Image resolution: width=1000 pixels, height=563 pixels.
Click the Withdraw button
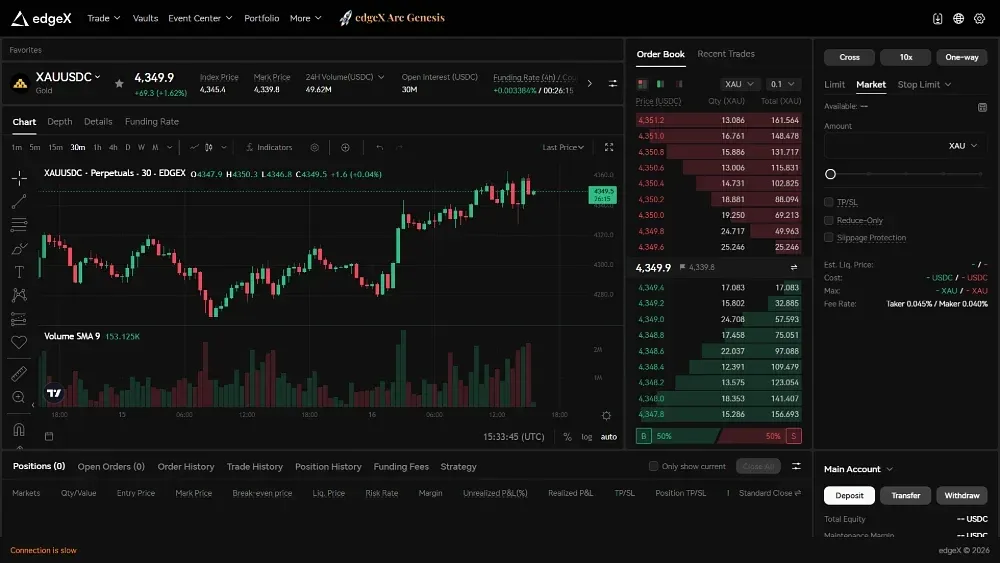[962, 495]
